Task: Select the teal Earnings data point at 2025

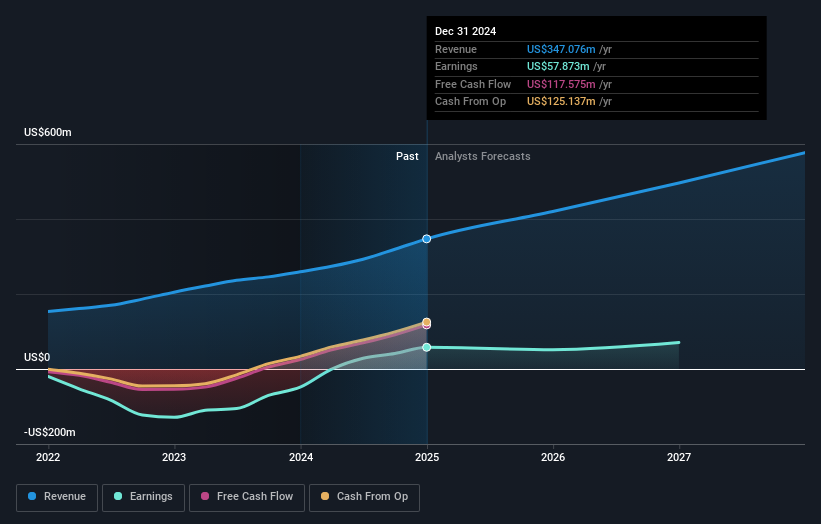Action: coord(427,347)
